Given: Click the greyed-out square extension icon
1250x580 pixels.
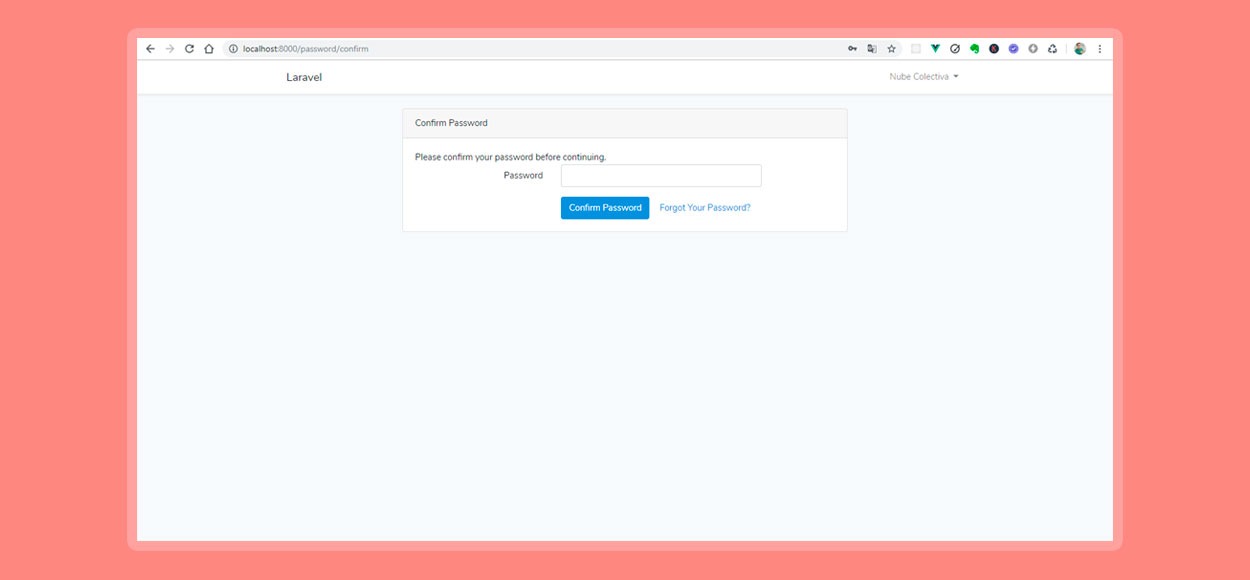Looking at the screenshot, I should [x=916, y=49].
